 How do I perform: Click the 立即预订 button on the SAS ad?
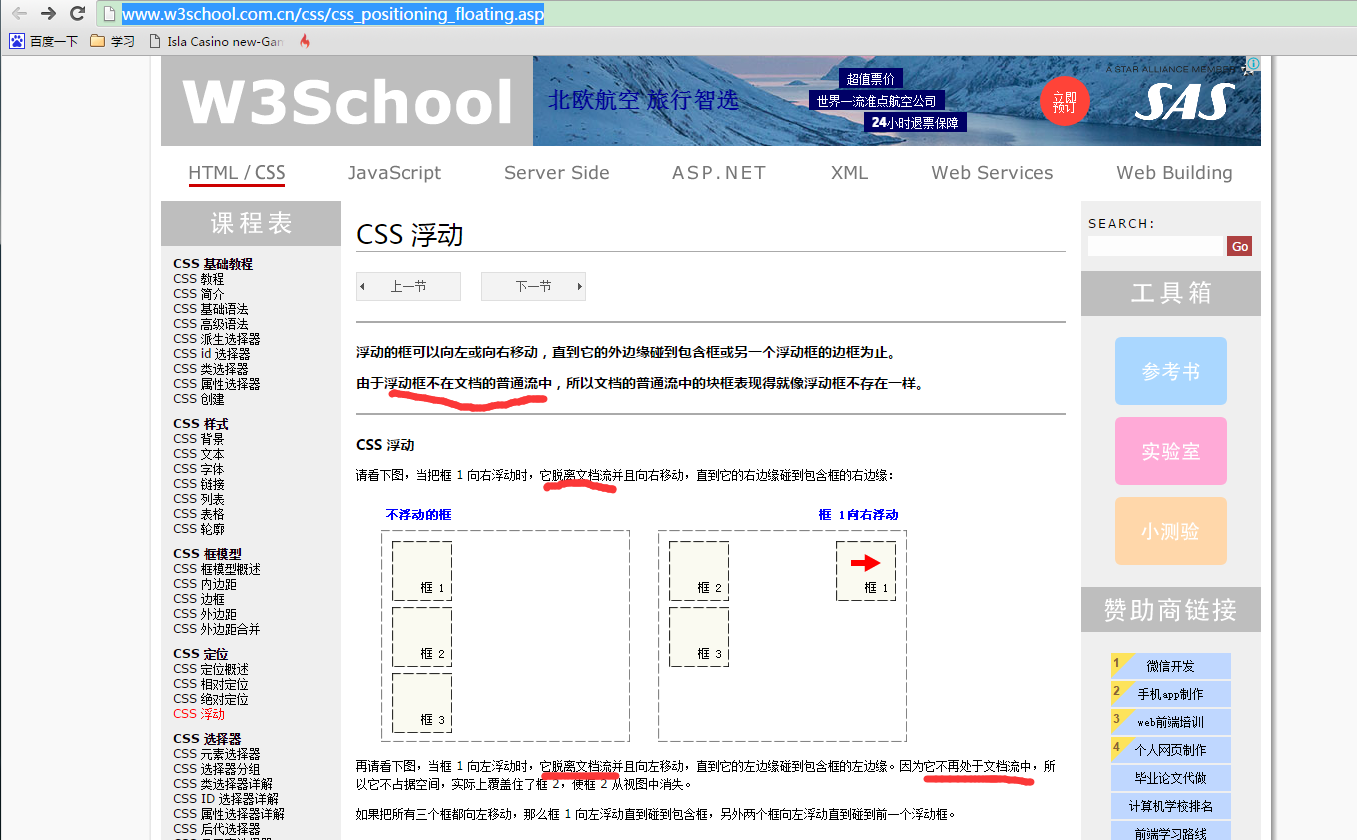coord(1063,100)
